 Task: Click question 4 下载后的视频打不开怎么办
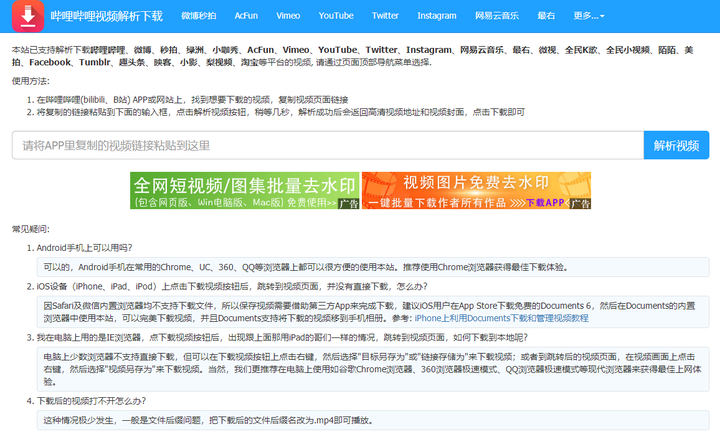[91, 401]
